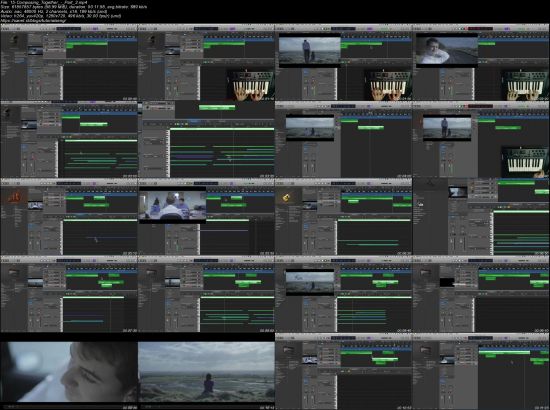550x410 pixels.
Task: Click the file line mentioning "Composing_Together"
Action: point(44,2)
